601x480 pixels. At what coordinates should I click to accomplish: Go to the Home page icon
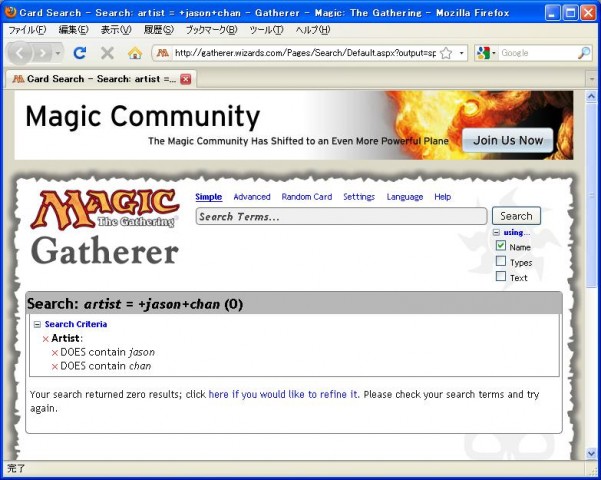coord(135,53)
